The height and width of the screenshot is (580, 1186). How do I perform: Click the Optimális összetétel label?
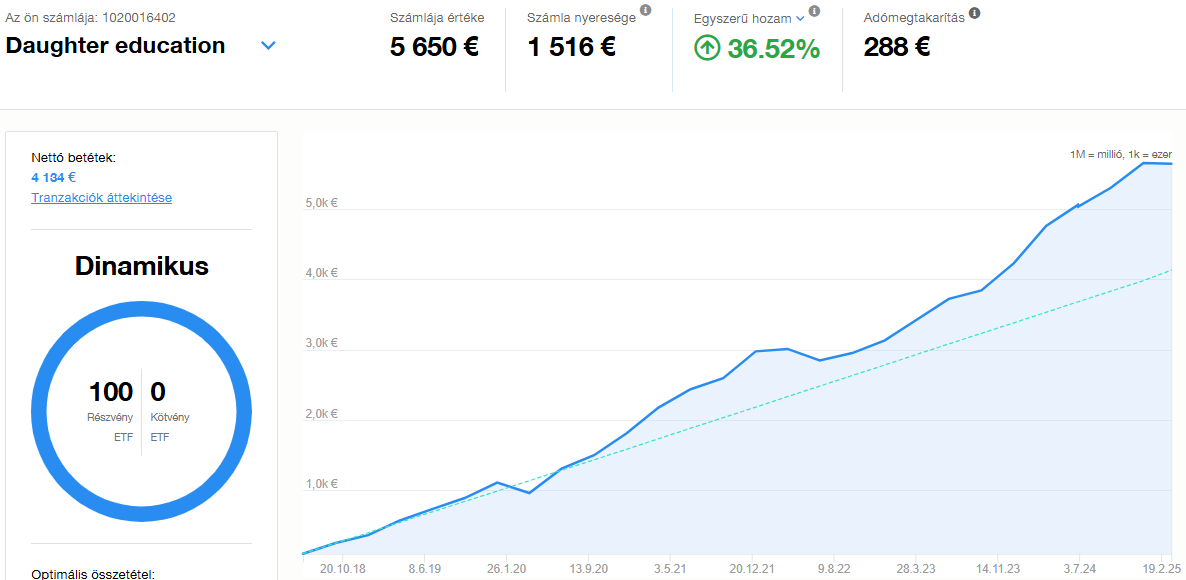pos(93,574)
